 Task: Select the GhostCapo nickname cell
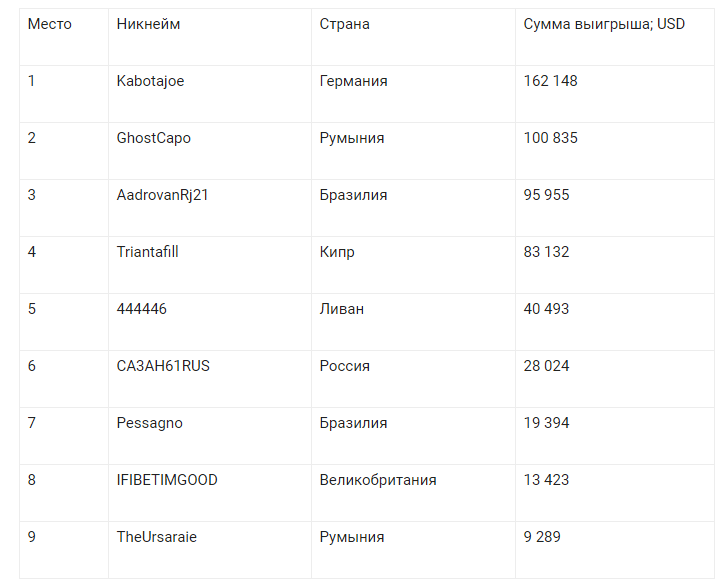pos(153,138)
